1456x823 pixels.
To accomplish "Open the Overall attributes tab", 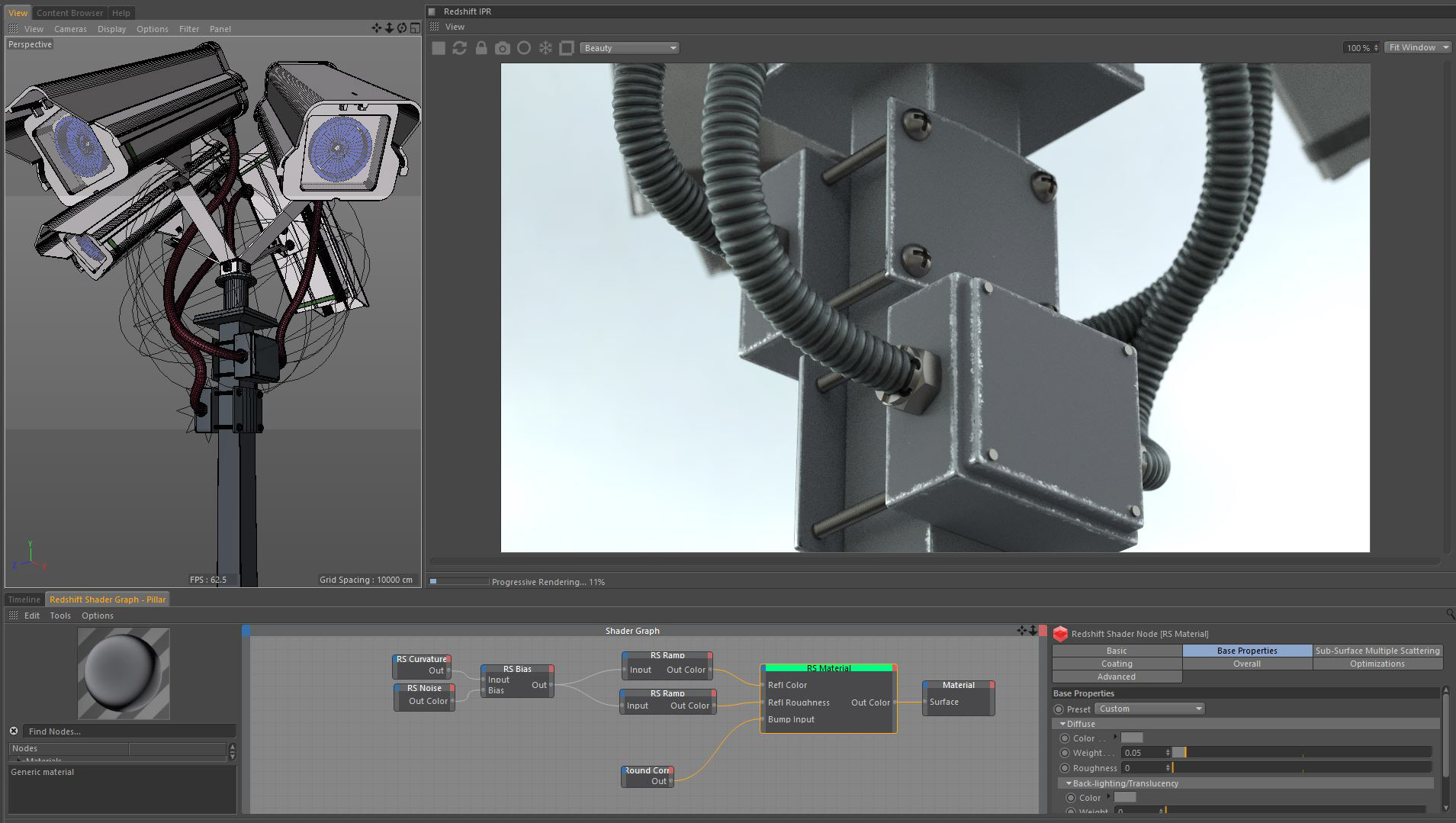I will [1247, 664].
